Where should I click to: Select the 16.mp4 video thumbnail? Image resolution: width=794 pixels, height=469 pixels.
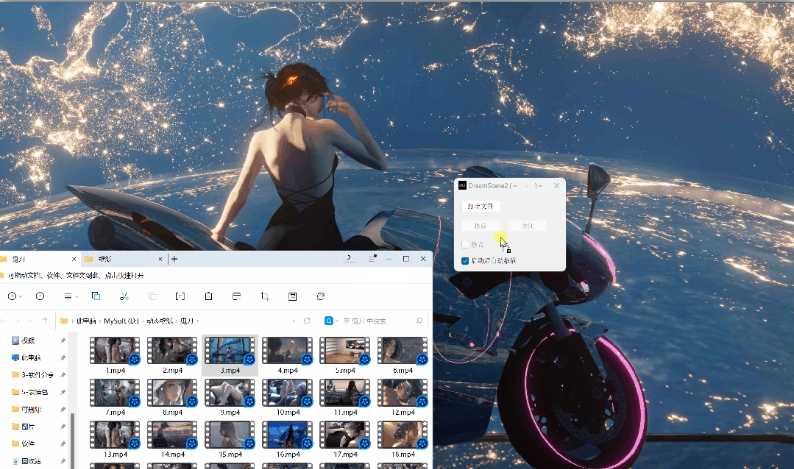pyautogui.click(x=287, y=435)
